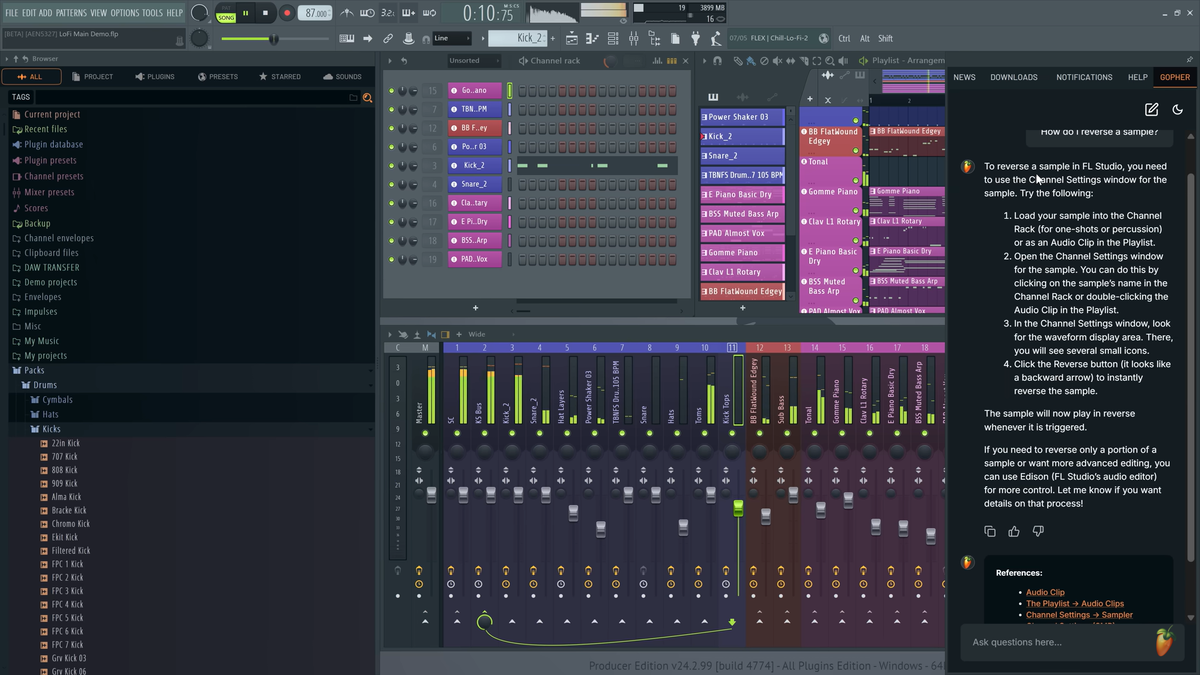Click the Ask questions input field
This screenshot has height=675, width=1200.
[x=1060, y=642]
